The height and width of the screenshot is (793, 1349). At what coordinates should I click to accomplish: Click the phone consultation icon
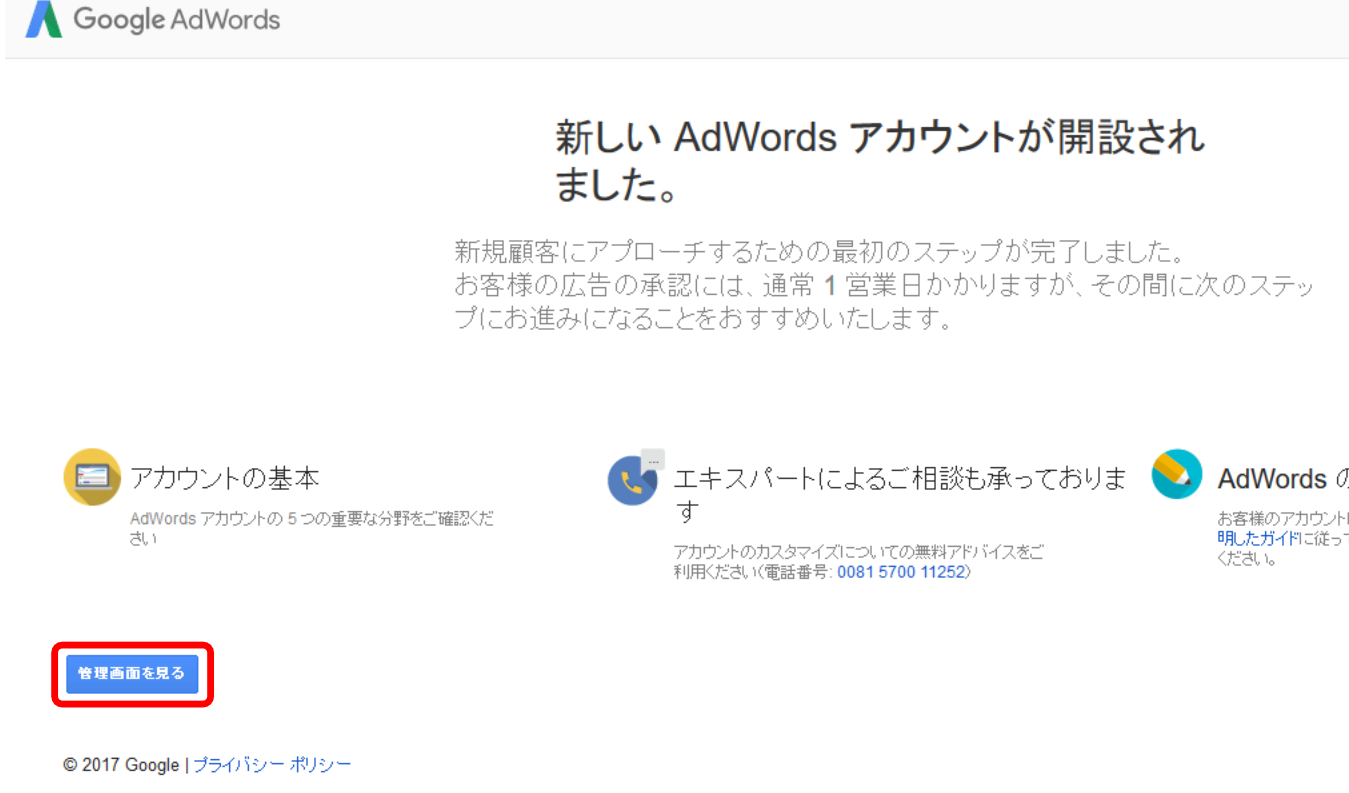click(x=635, y=479)
